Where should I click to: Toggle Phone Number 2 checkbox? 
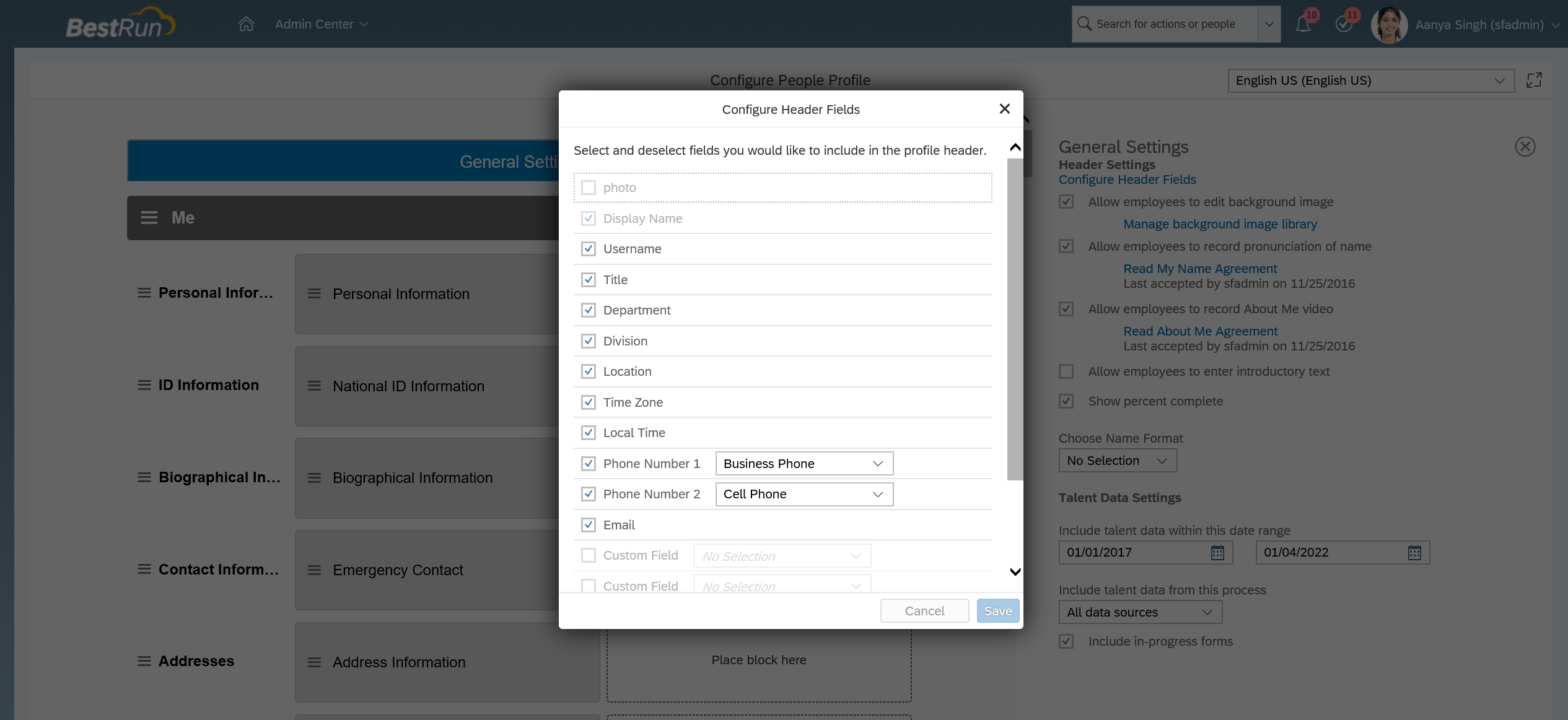click(589, 494)
